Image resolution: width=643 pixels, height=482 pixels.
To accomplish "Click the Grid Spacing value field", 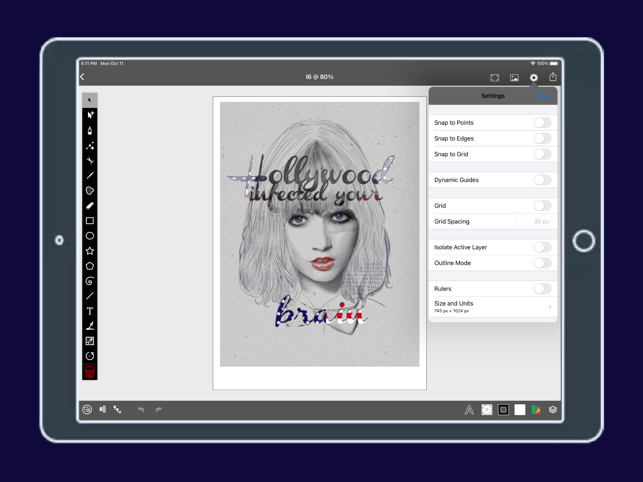I will [x=534, y=222].
